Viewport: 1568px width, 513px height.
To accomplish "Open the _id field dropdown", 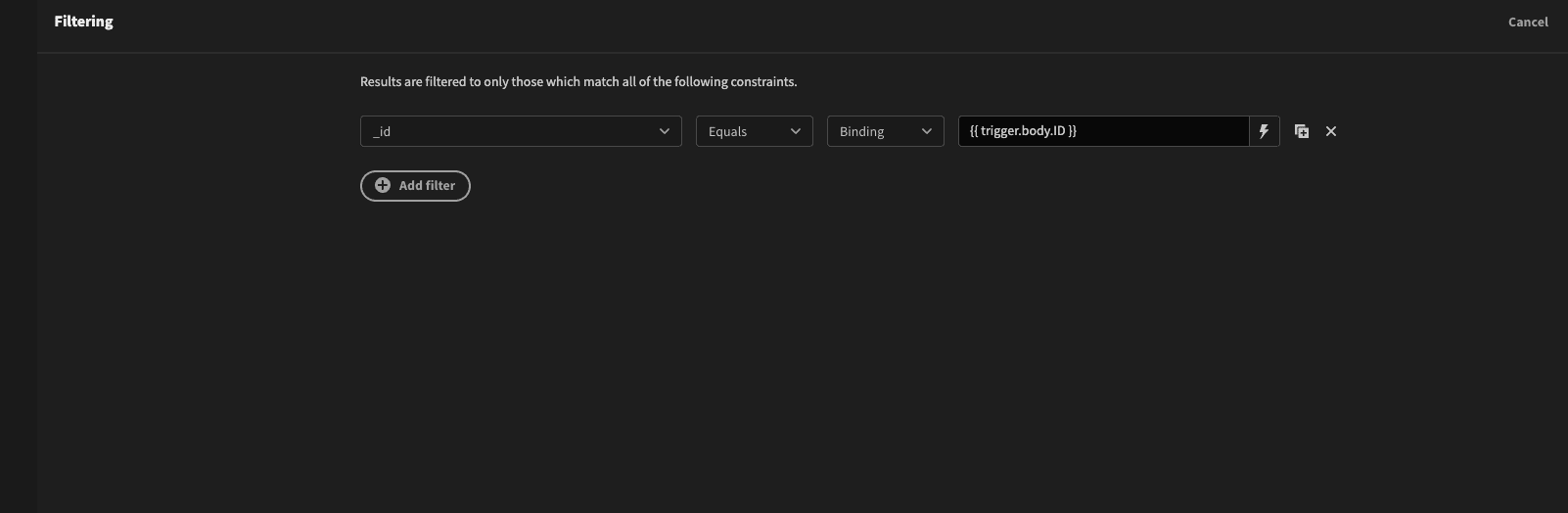I will 521,131.
